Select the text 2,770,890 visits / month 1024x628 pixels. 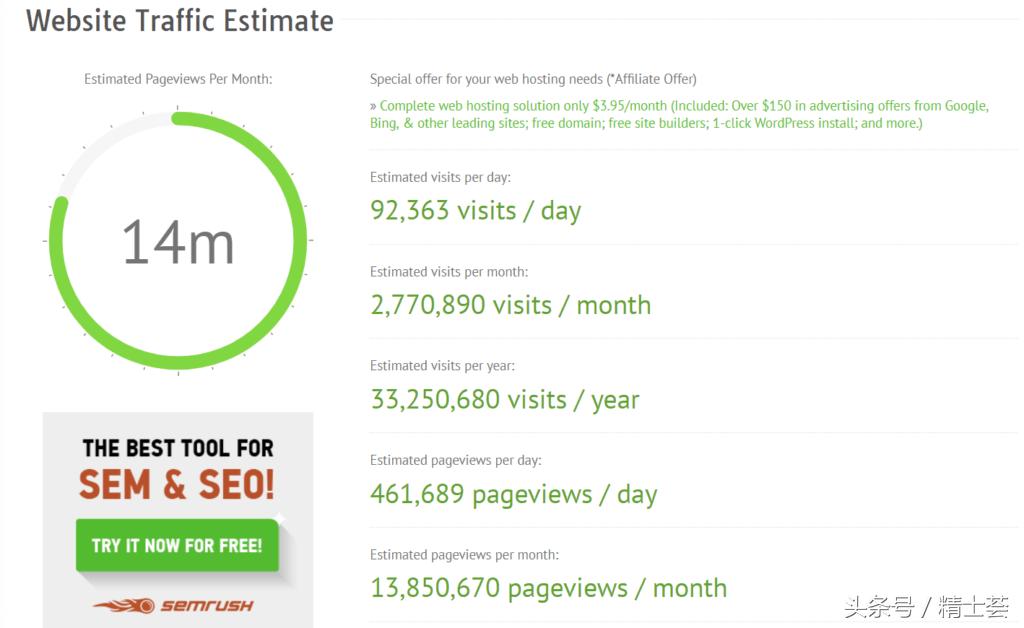coord(511,305)
